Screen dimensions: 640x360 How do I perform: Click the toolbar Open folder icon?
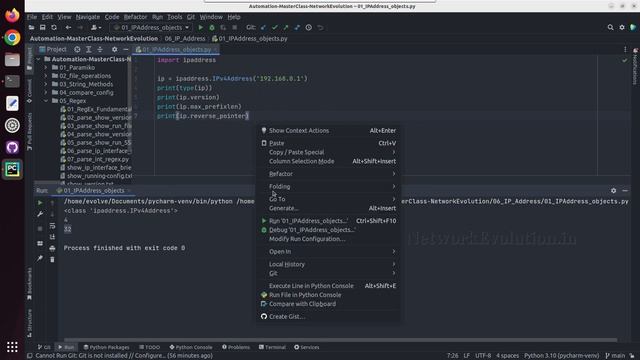point(31,27)
